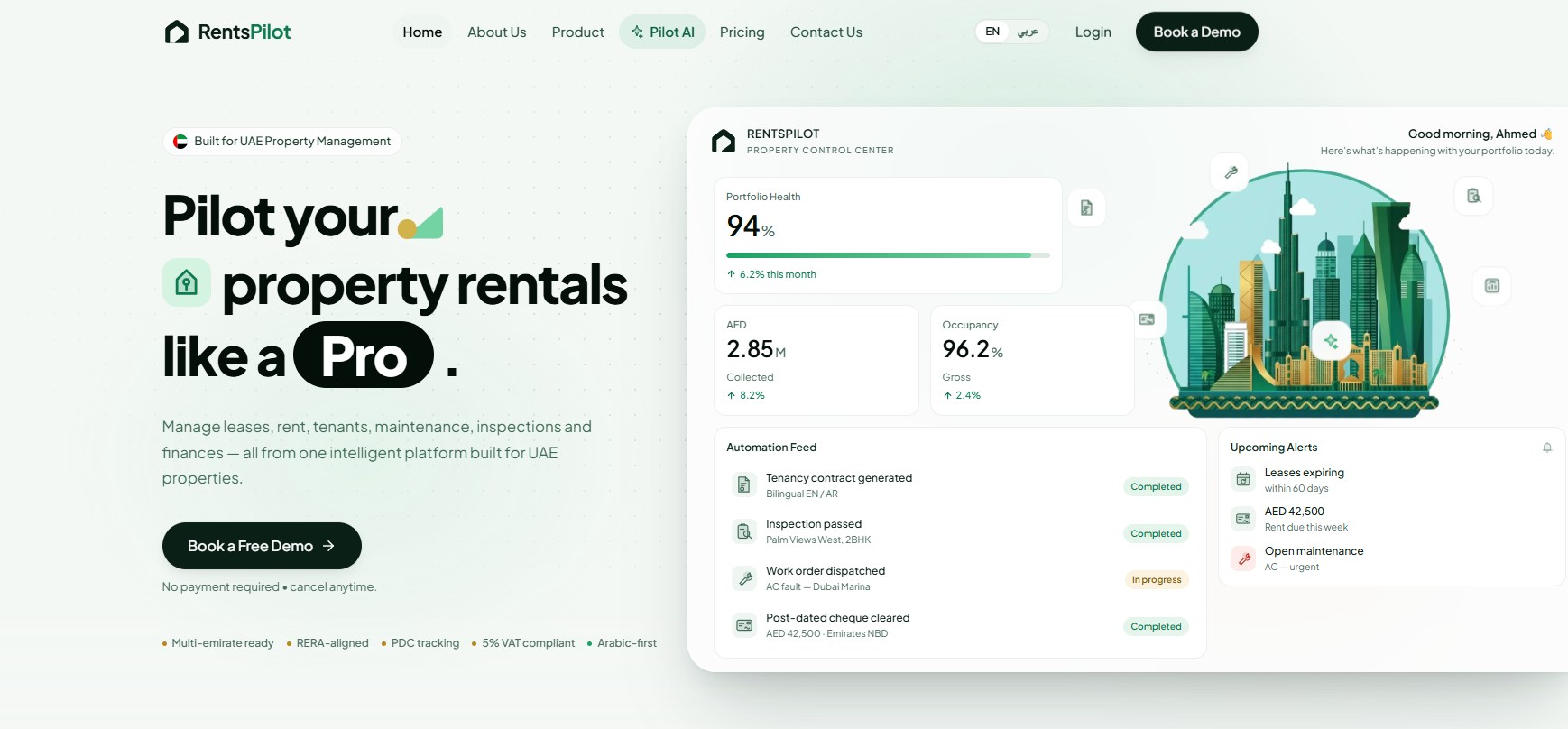Click the Open maintenance red wrench icon
The width and height of the screenshot is (1568, 729).
[1243, 558]
